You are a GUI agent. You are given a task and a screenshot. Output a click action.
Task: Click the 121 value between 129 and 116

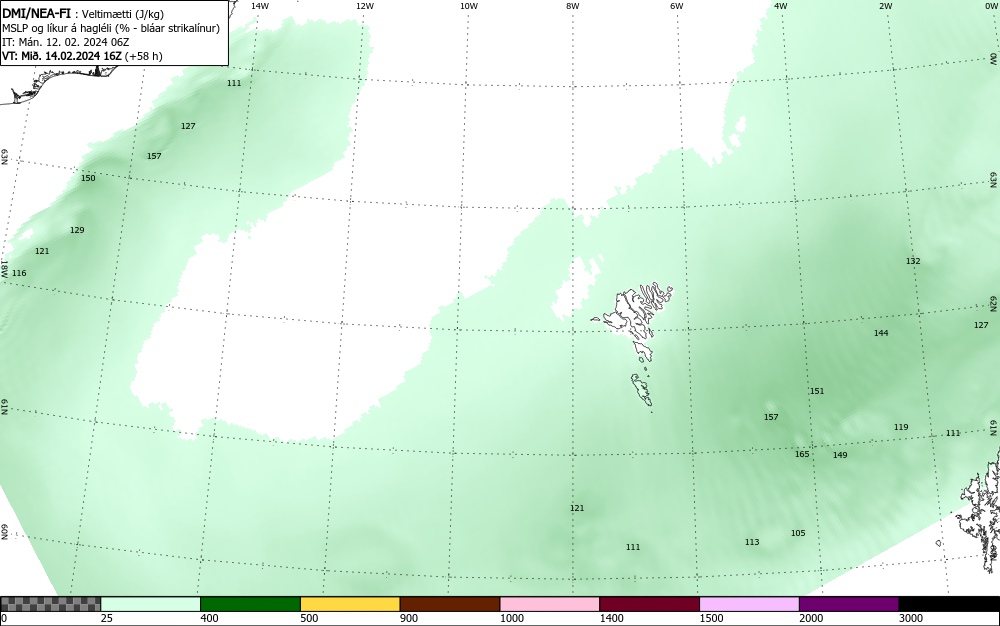coord(41,251)
